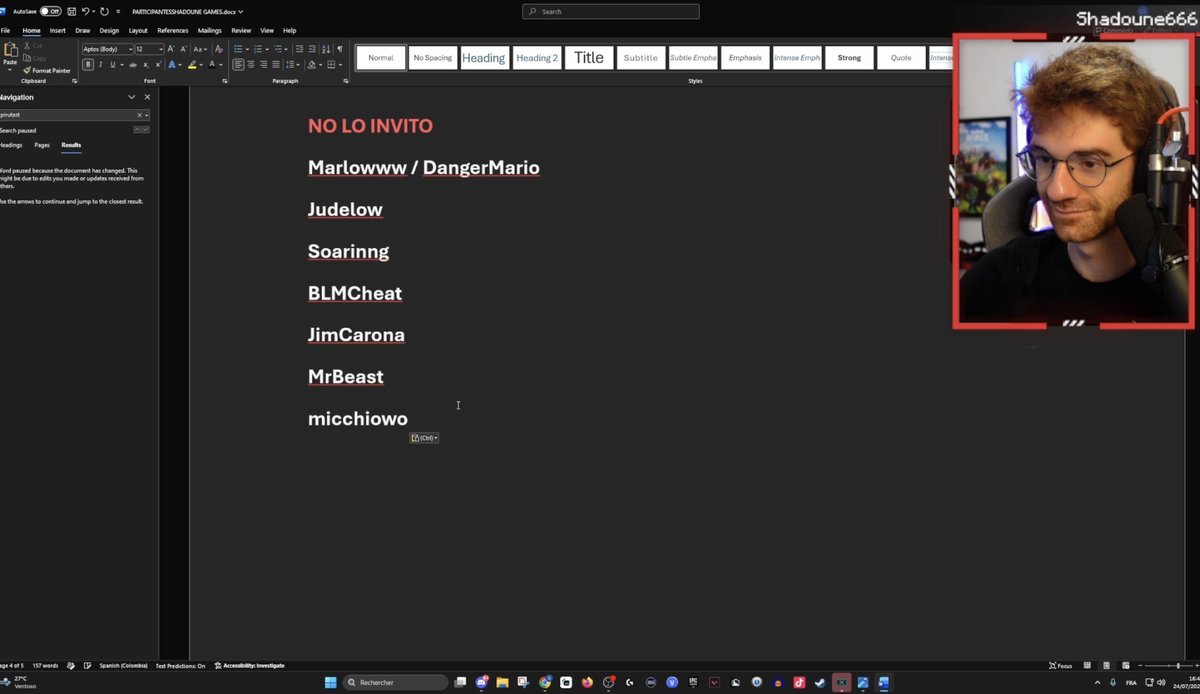Toggle superscript formatting
The image size is (1200, 694).
(158, 64)
